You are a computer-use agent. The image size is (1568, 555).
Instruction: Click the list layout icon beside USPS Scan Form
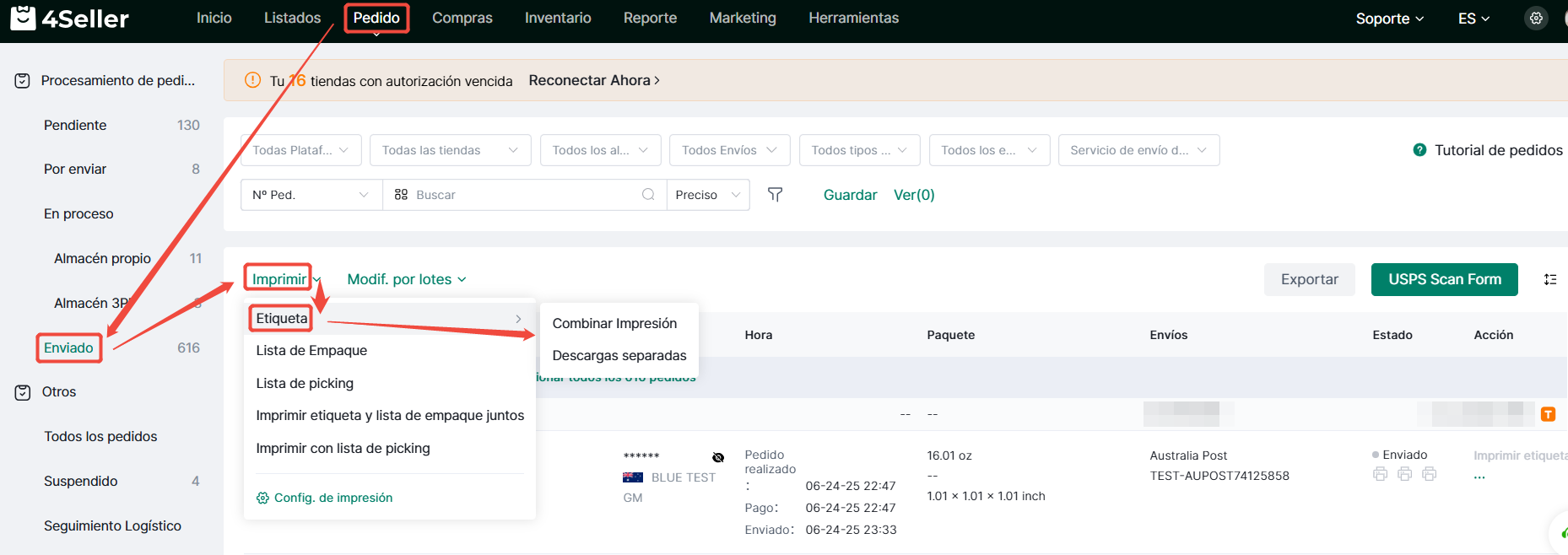click(1550, 279)
